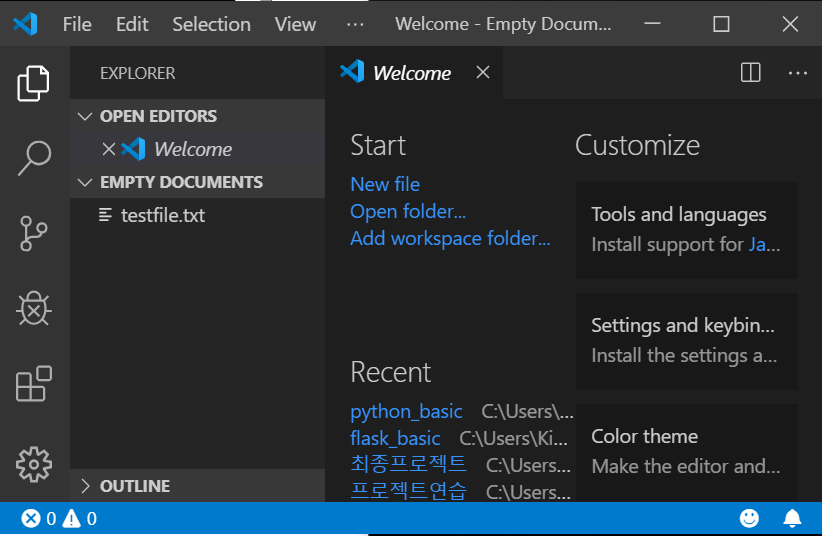
Task: Click the New file link
Action: pyautogui.click(x=385, y=184)
